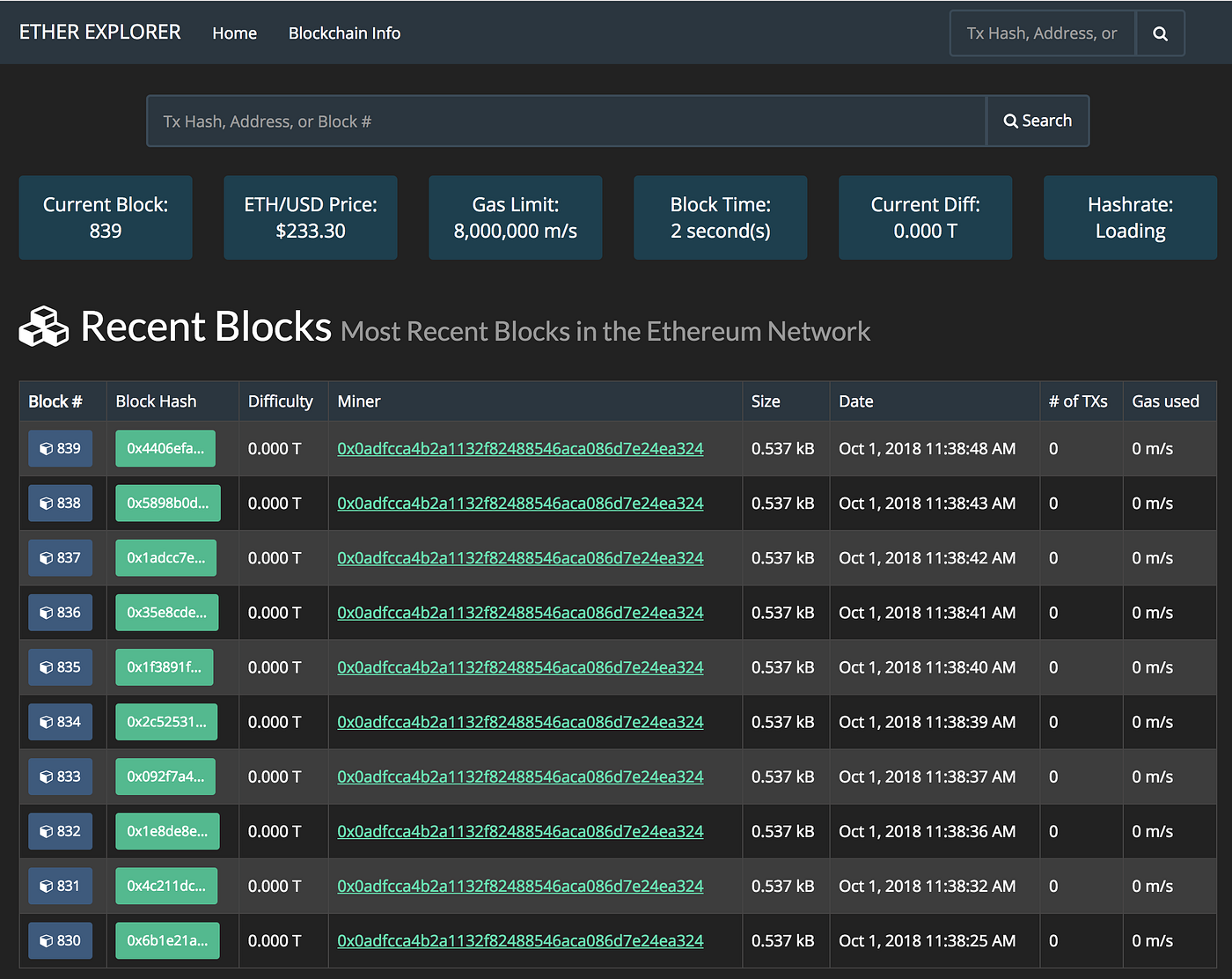The image size is (1232, 979).
Task: Click the Gas Limit: 8,000,000 m/s card
Action: 516,217
